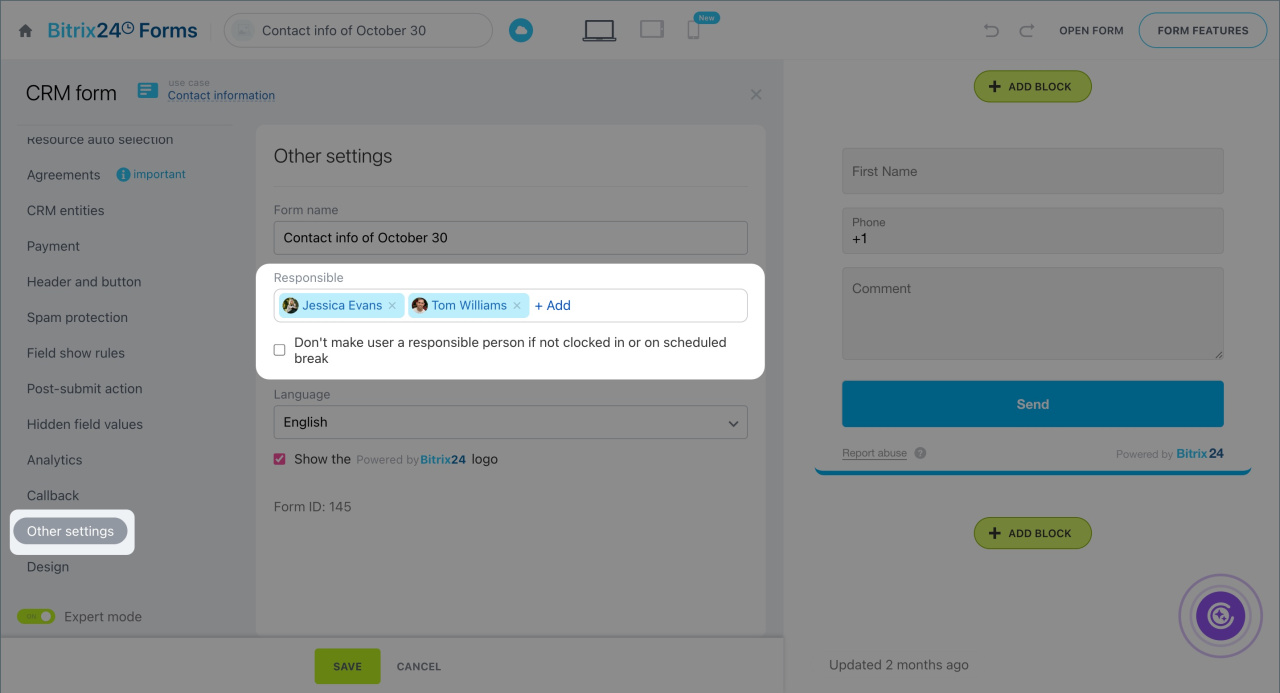Image resolution: width=1280 pixels, height=693 pixels.
Task: Switch to tablet preview mode
Action: [x=652, y=30]
